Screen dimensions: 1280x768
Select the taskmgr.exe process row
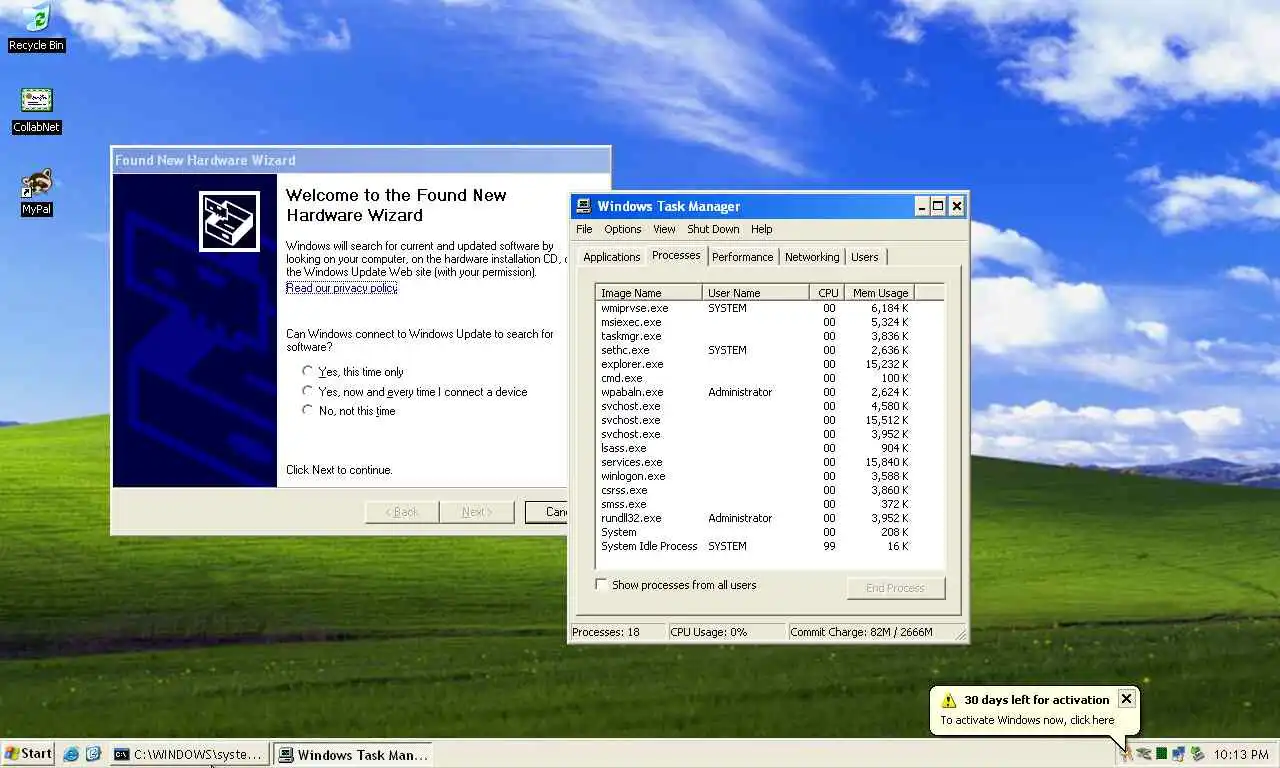[755, 336]
